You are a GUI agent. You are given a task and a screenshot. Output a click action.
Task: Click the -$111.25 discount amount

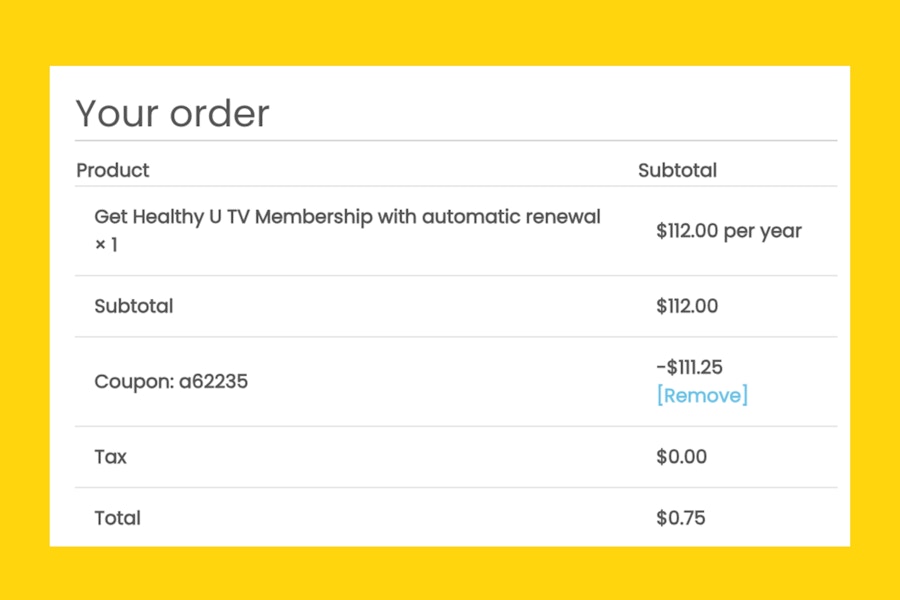coord(689,367)
